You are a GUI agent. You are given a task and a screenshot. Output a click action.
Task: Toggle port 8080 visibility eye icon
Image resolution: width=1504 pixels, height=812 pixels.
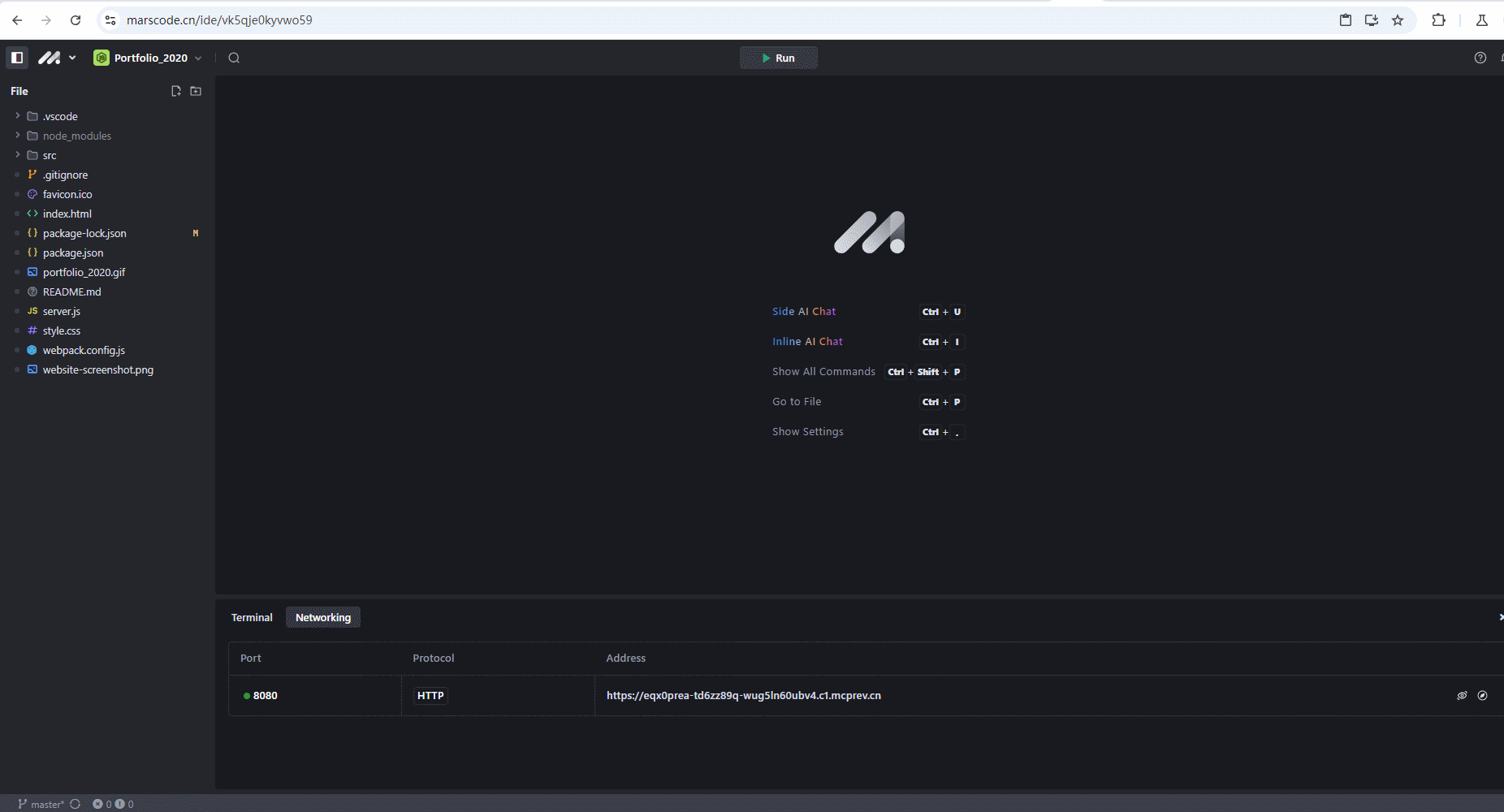click(1462, 696)
